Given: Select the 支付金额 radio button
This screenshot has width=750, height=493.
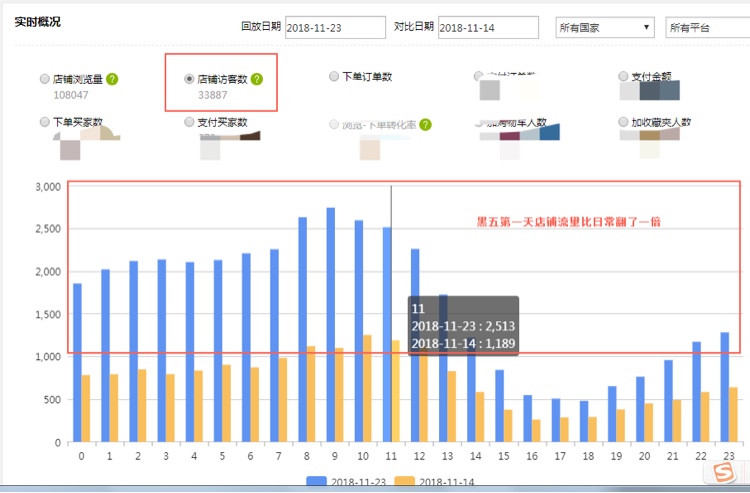Looking at the screenshot, I should (623, 76).
